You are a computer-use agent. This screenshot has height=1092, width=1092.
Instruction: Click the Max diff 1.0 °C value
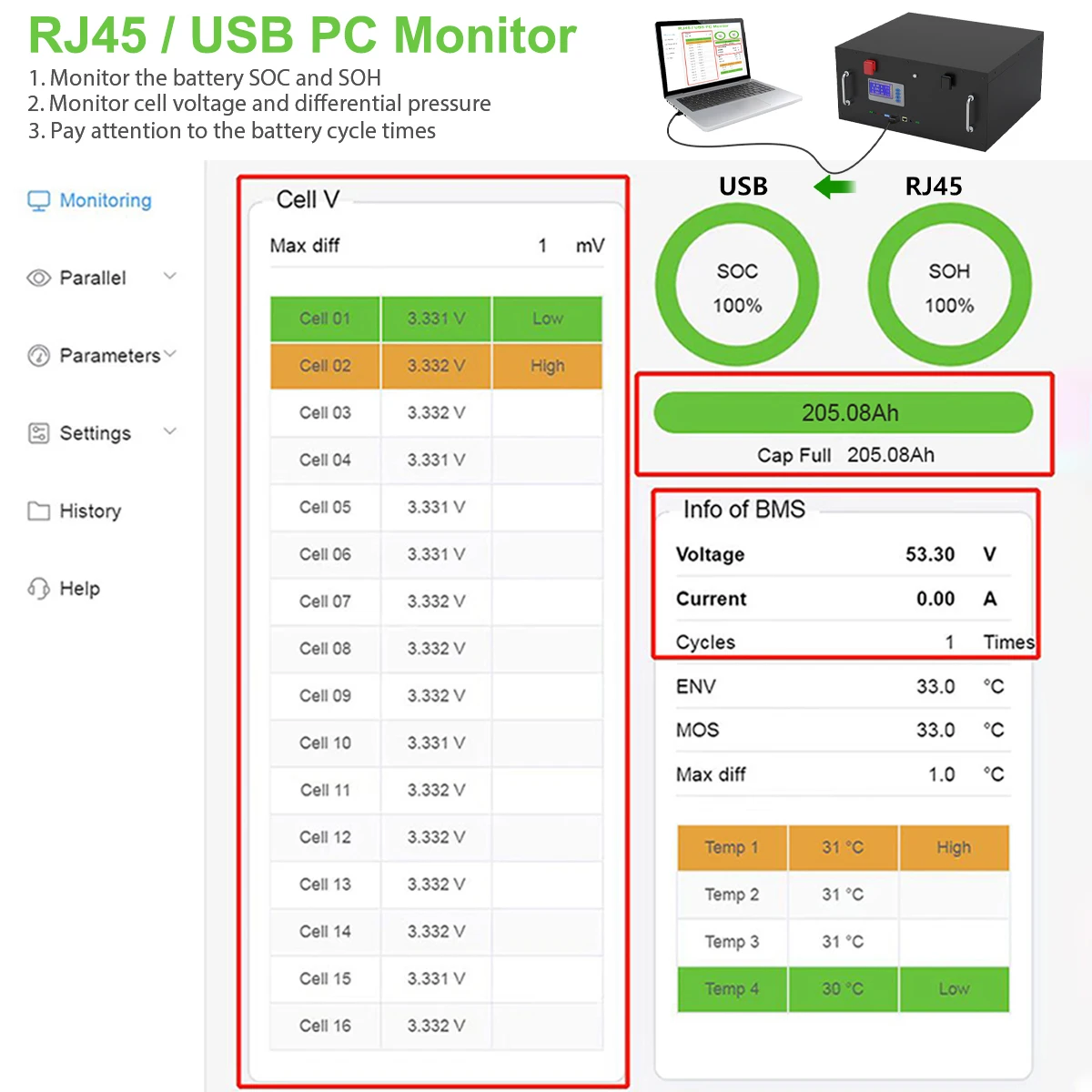(942, 775)
